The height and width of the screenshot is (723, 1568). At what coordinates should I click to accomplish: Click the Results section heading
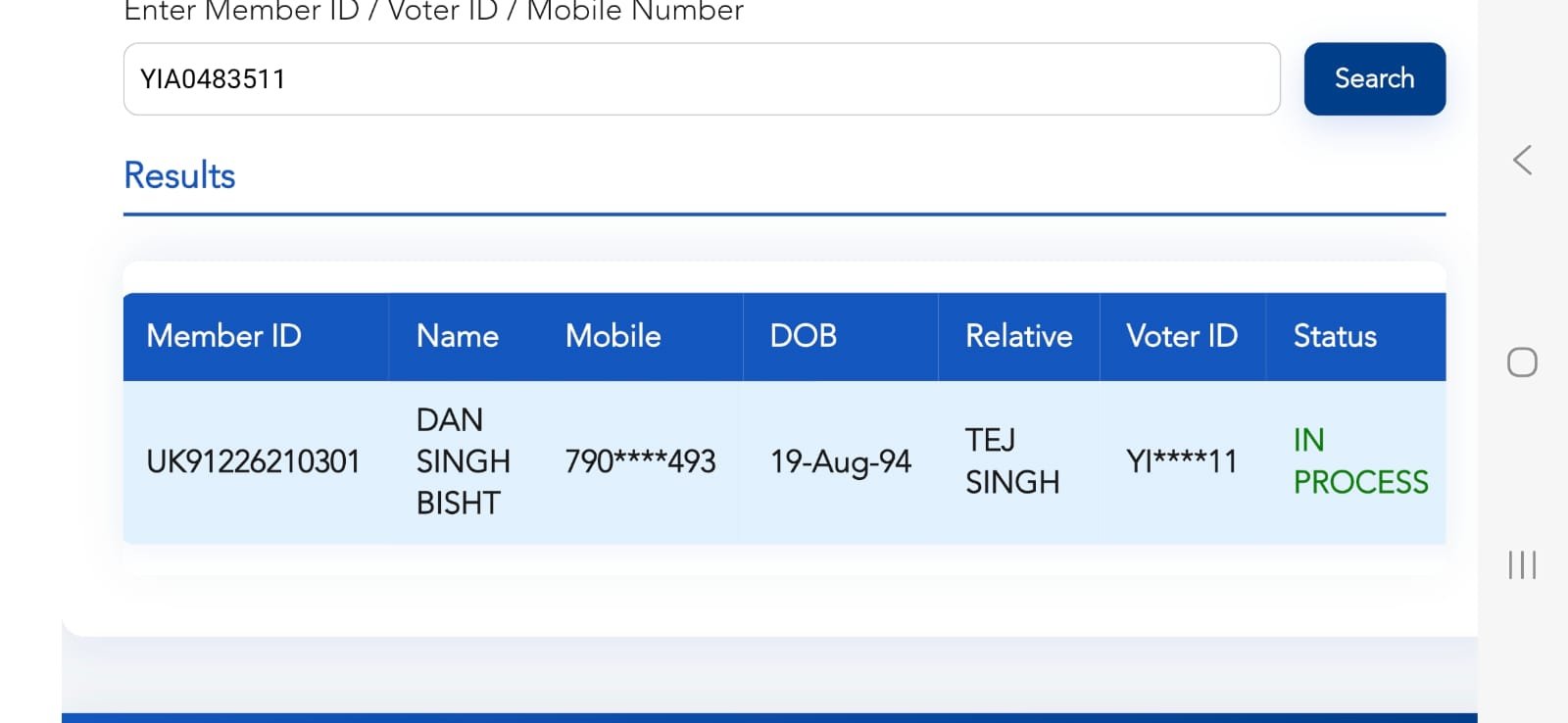tap(179, 175)
